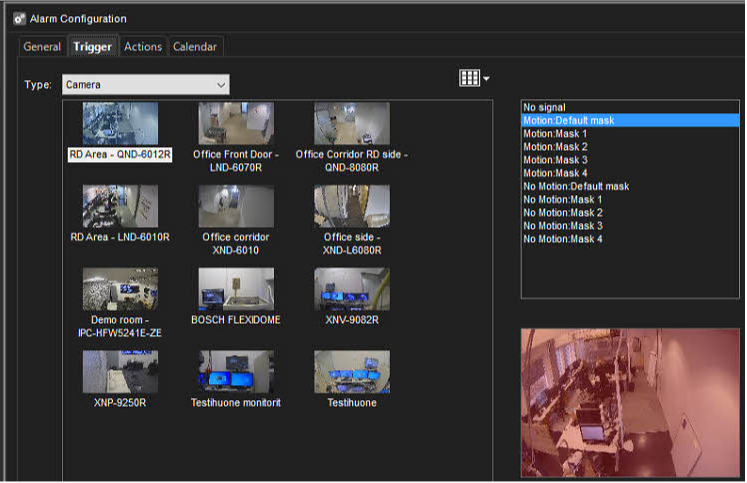Select the Testihuone monitorit camera
Viewport: 747px width, 483px height.
(236, 372)
